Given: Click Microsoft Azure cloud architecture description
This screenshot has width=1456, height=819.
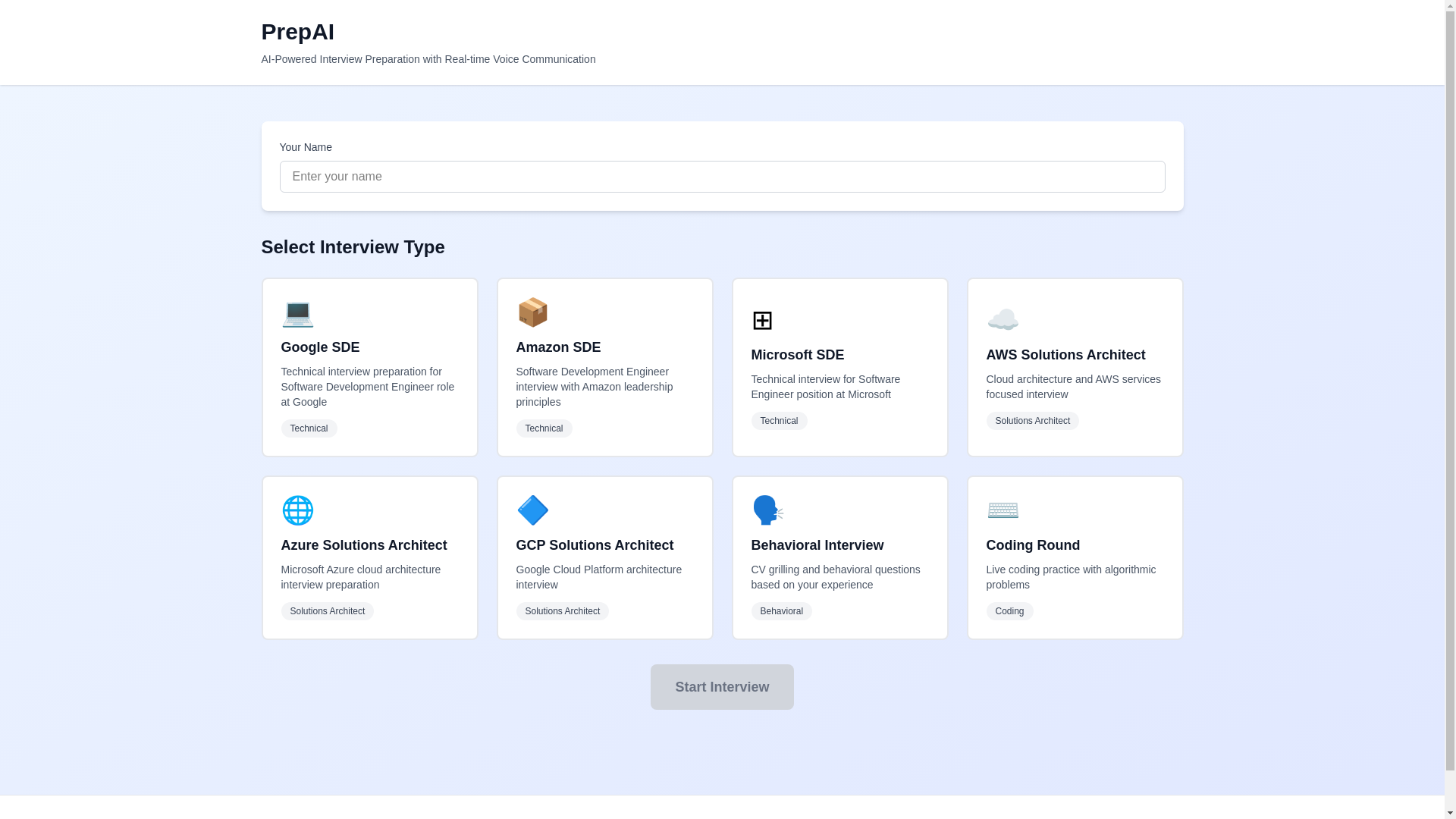Looking at the screenshot, I should coord(361,577).
